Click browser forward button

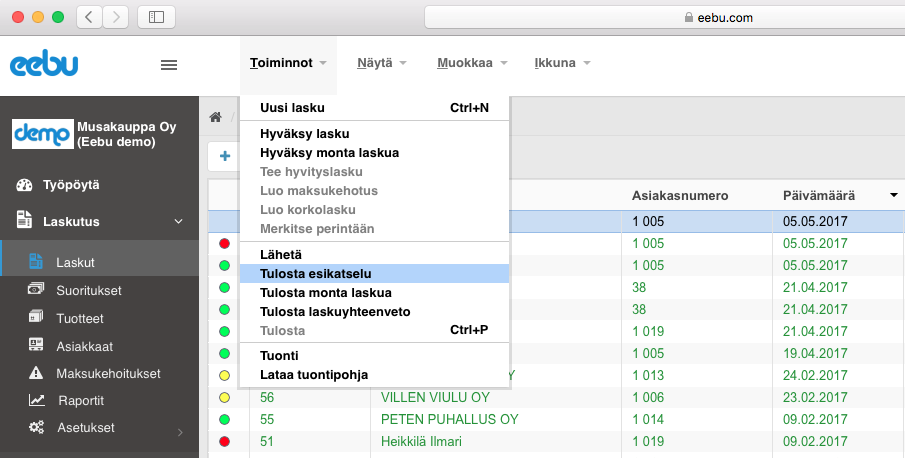pyautogui.click(x=115, y=17)
